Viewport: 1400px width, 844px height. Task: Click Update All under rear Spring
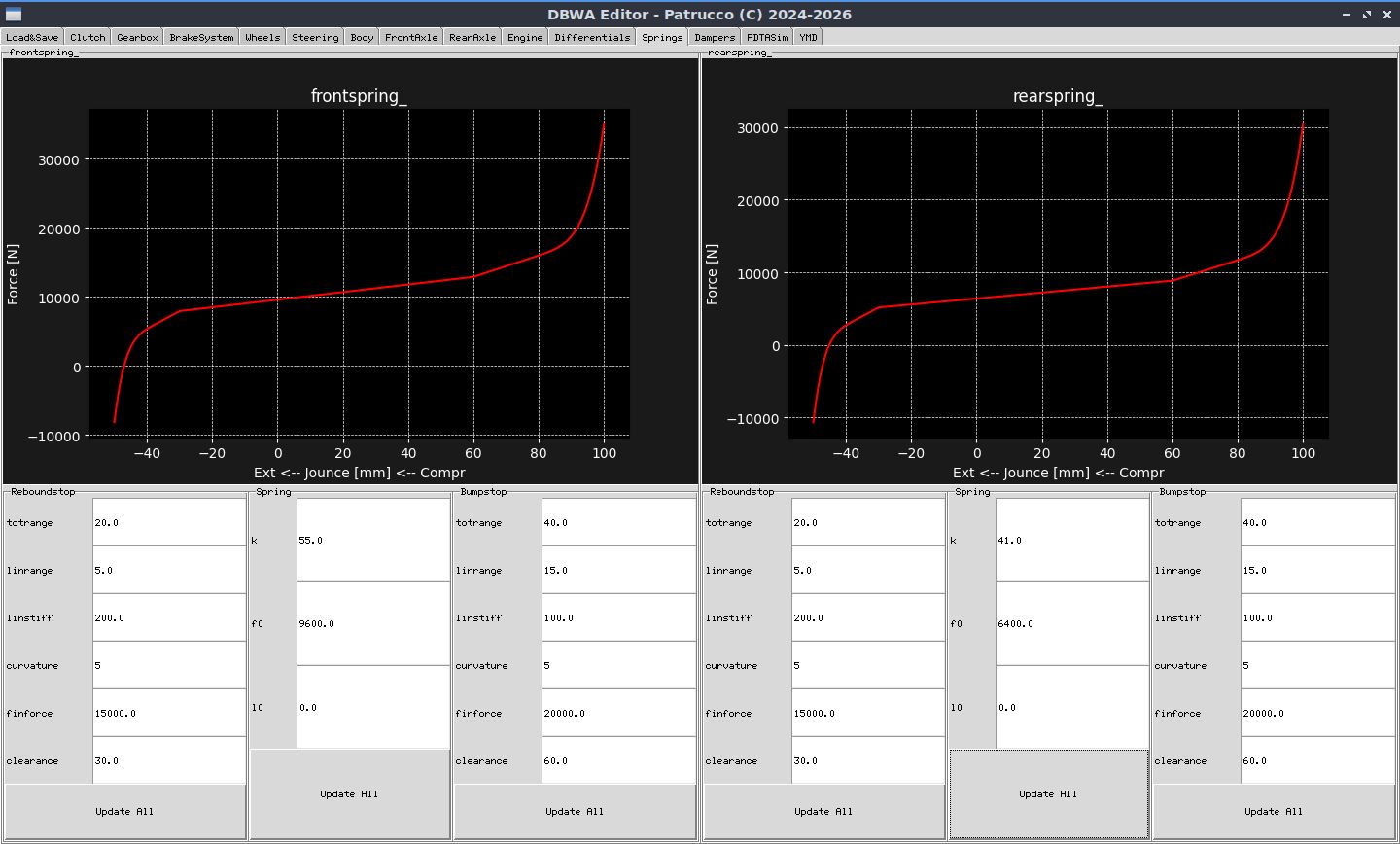(1048, 793)
